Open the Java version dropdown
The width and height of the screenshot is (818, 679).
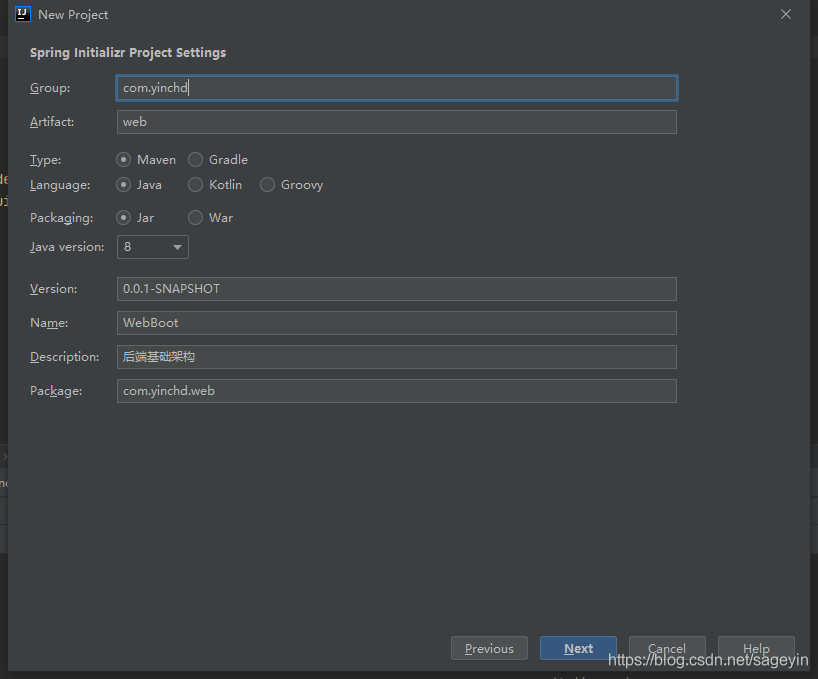(153, 247)
